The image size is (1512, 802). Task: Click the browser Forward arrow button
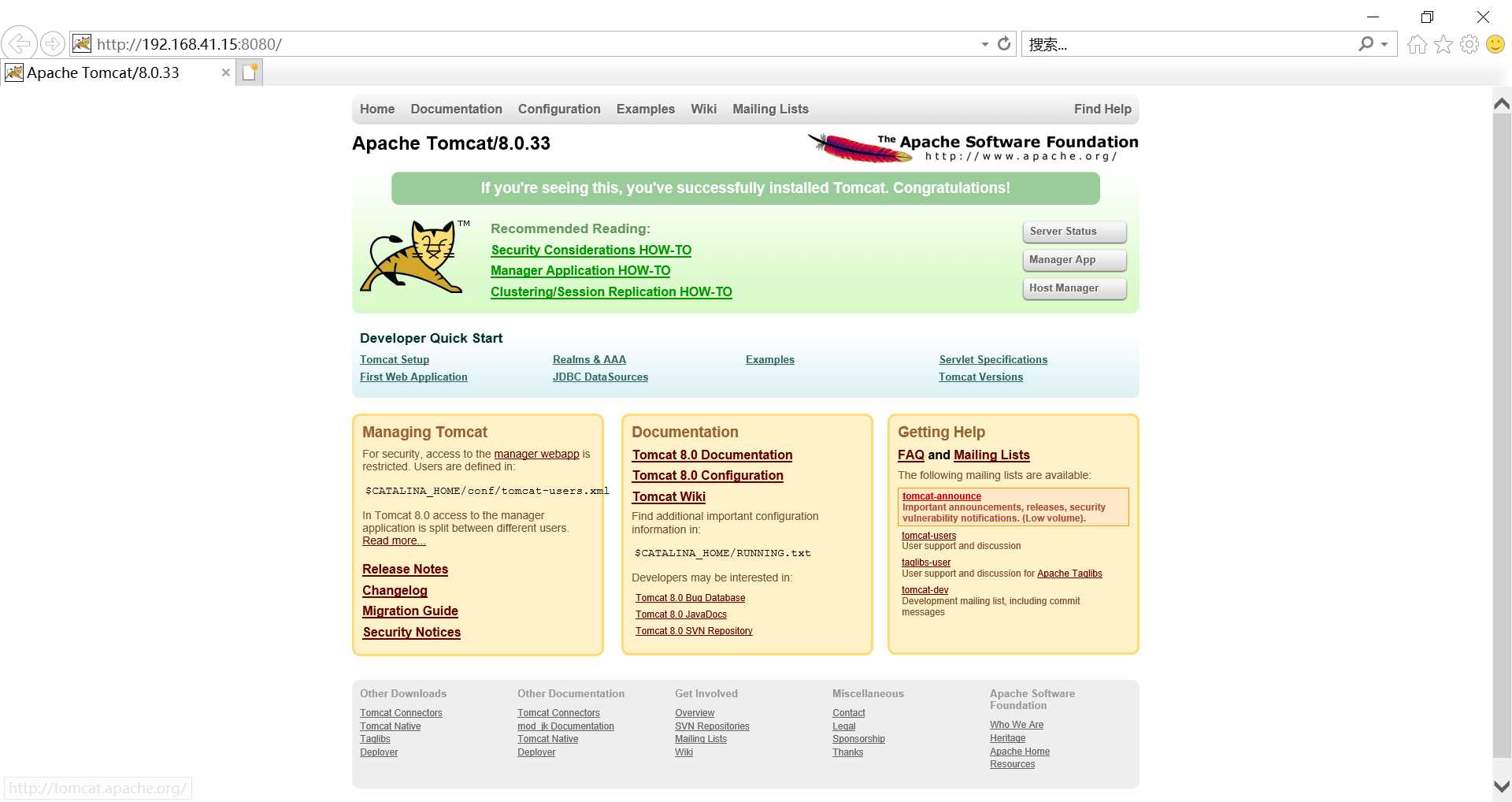[x=53, y=44]
